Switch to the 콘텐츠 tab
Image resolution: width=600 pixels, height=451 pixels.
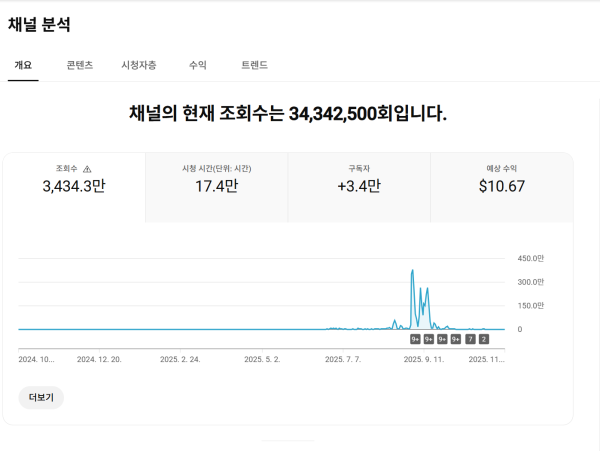[80, 65]
